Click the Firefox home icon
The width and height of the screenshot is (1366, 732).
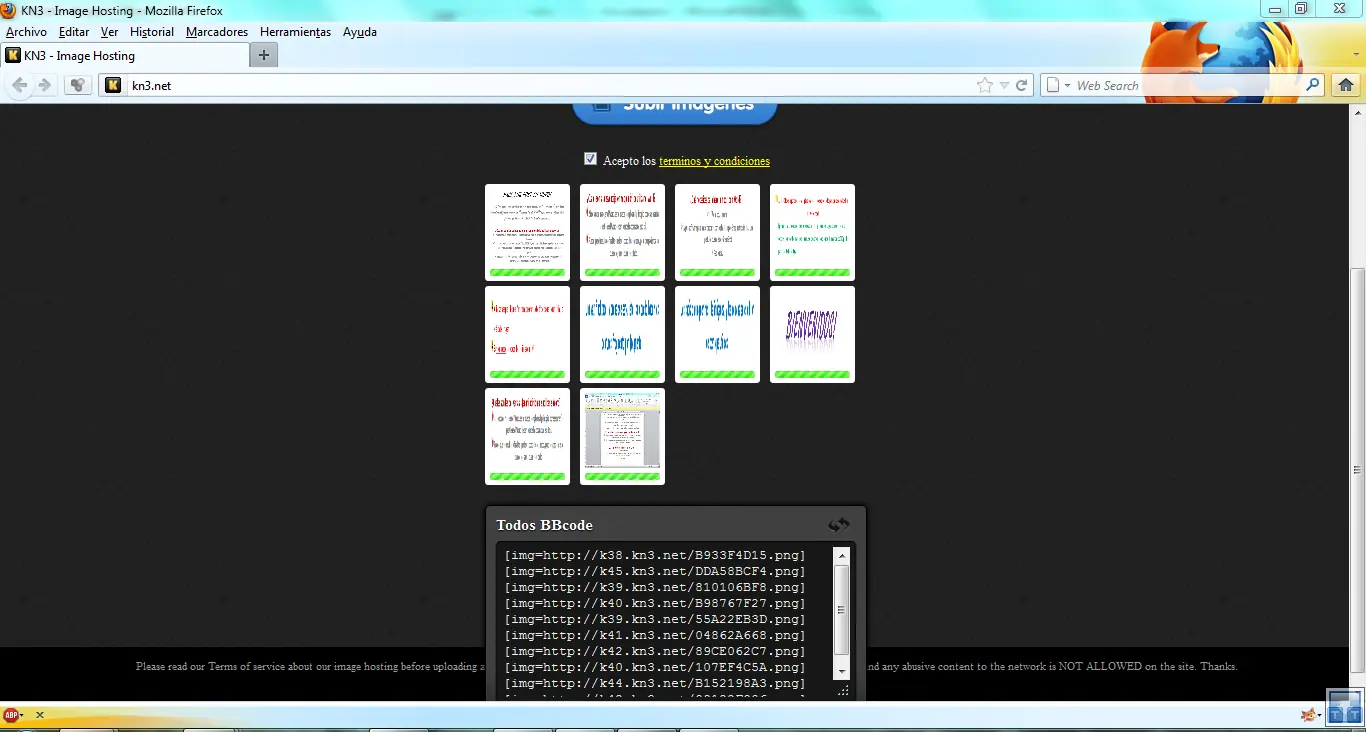[x=1346, y=85]
